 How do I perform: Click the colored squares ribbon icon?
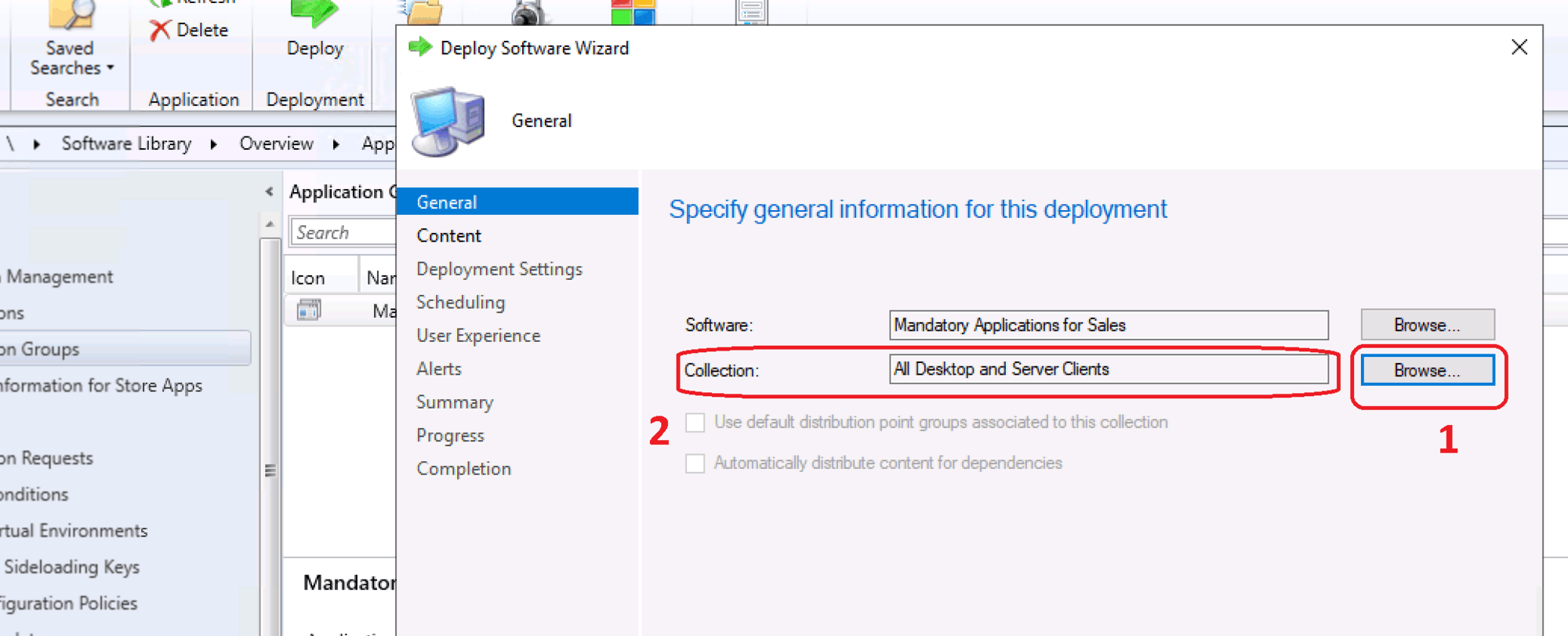coord(633,13)
